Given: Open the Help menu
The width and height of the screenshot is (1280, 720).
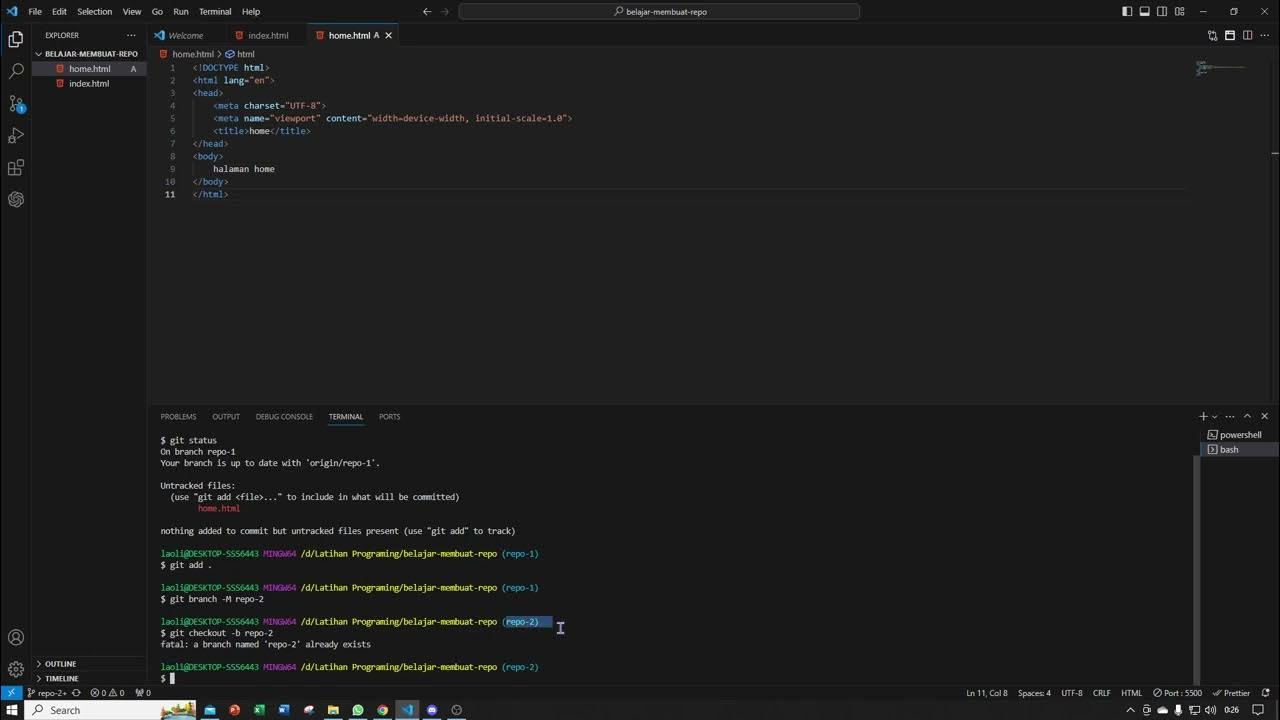Looking at the screenshot, I should pos(251,12).
